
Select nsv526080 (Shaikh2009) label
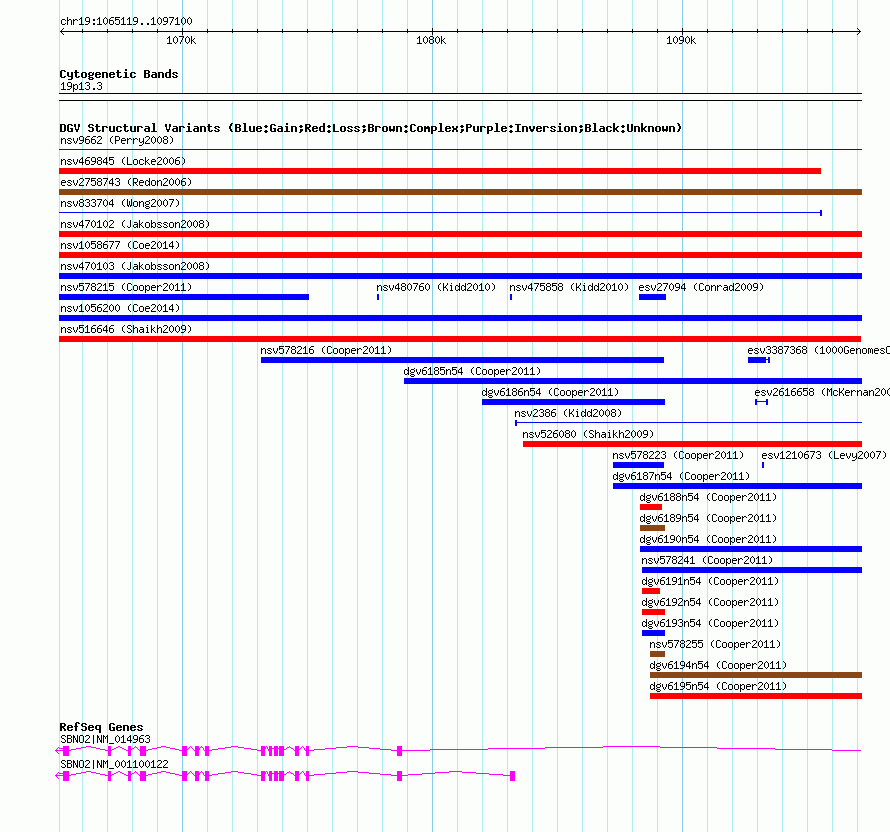click(588, 434)
